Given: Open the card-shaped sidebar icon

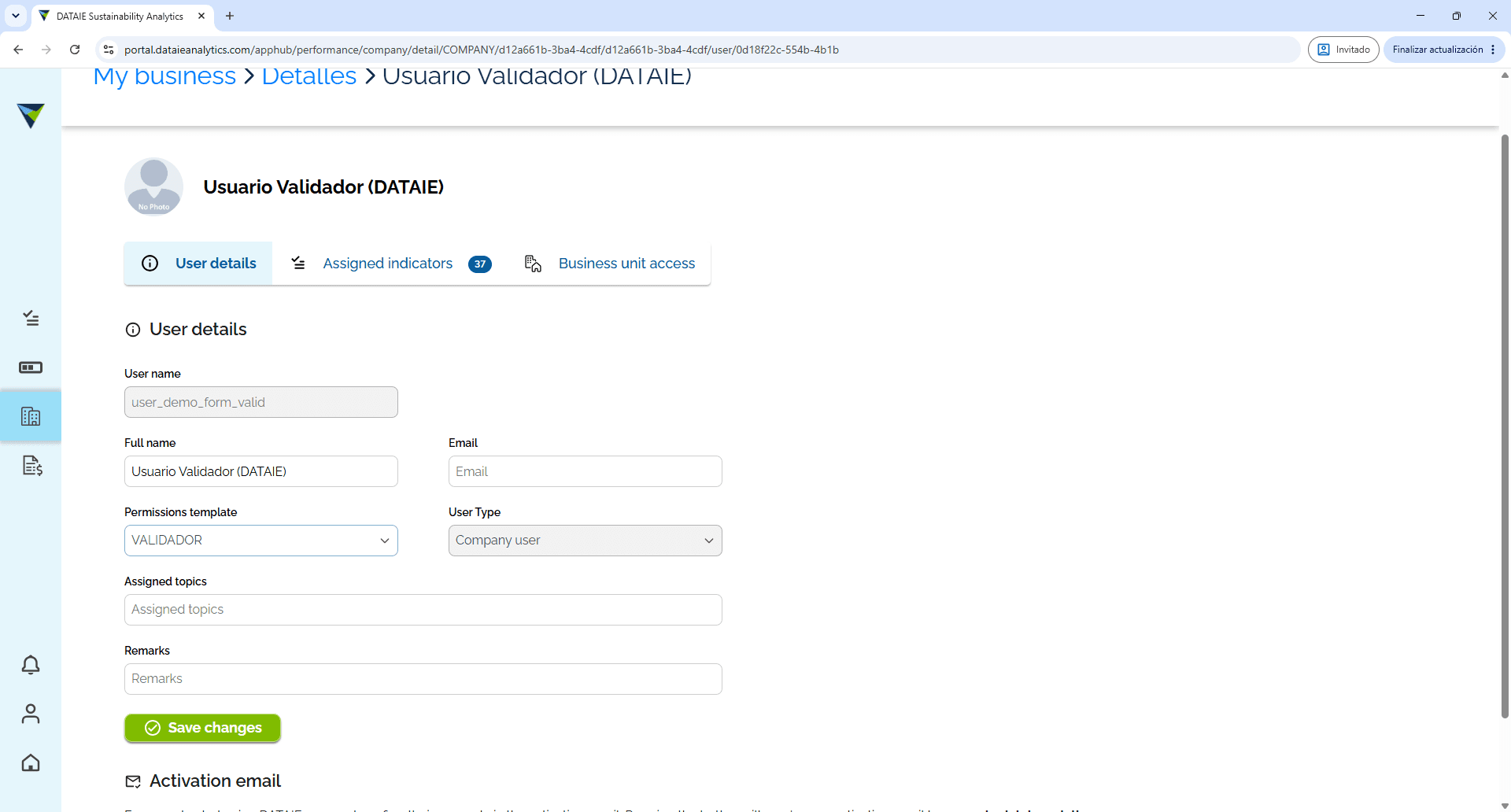Looking at the screenshot, I should click(31, 367).
